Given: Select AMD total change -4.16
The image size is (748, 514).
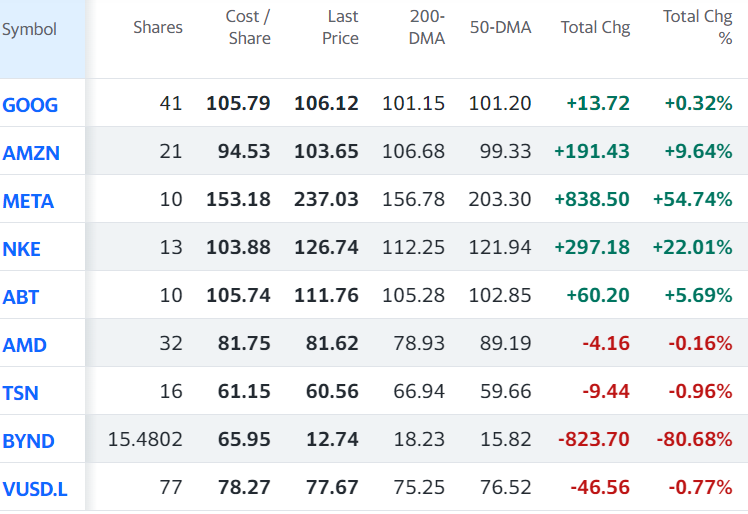Looking at the screenshot, I should click(606, 344).
